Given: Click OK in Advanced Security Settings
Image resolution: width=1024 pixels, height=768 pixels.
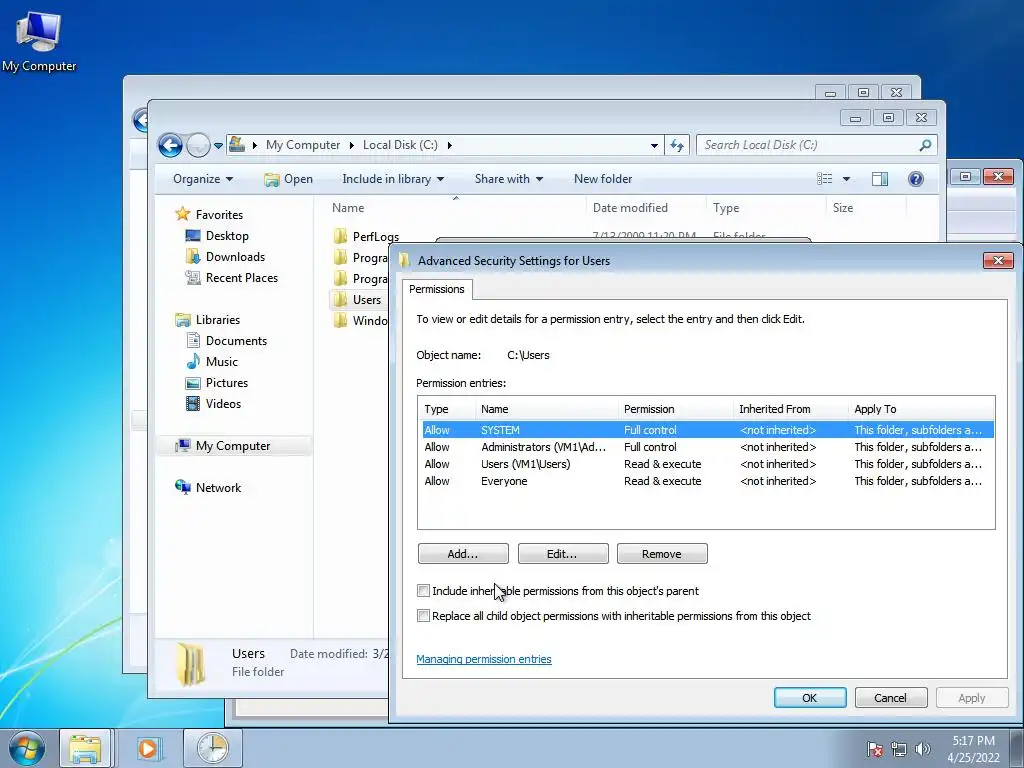Looking at the screenshot, I should click(810, 697).
